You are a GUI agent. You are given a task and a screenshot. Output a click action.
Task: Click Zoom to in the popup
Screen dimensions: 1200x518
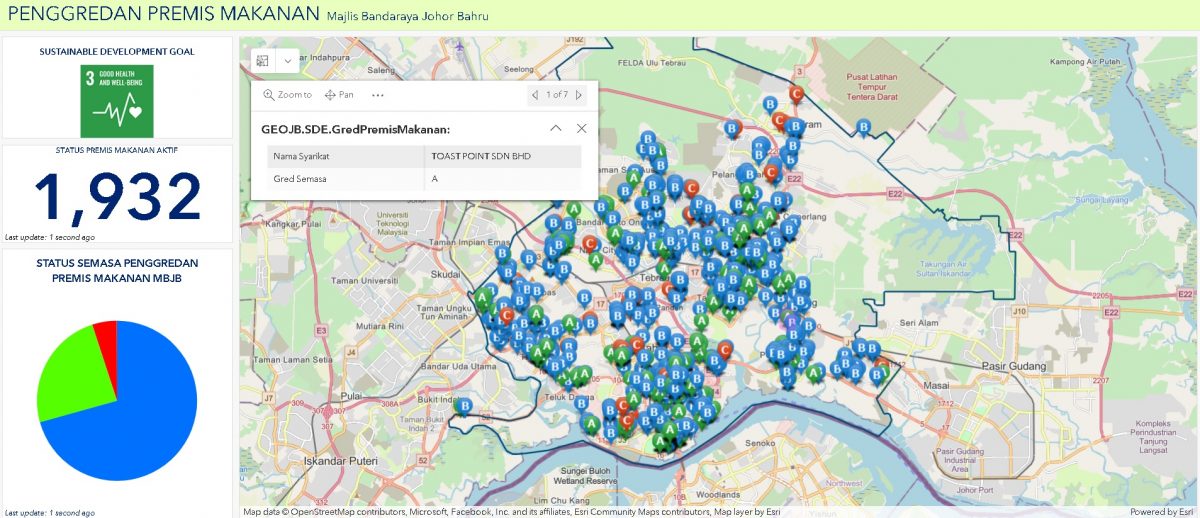point(287,95)
